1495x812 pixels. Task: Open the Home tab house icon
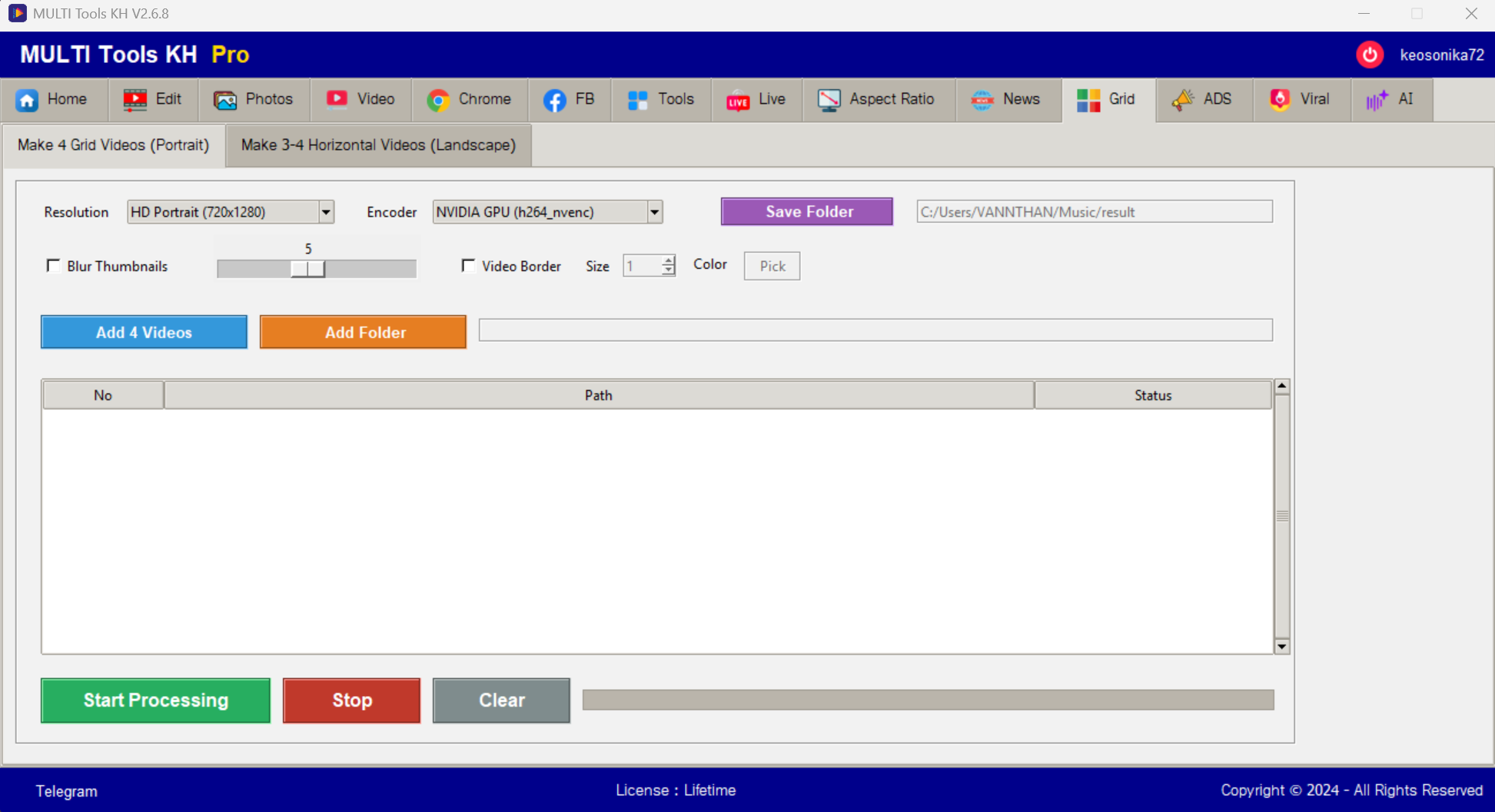(28, 100)
